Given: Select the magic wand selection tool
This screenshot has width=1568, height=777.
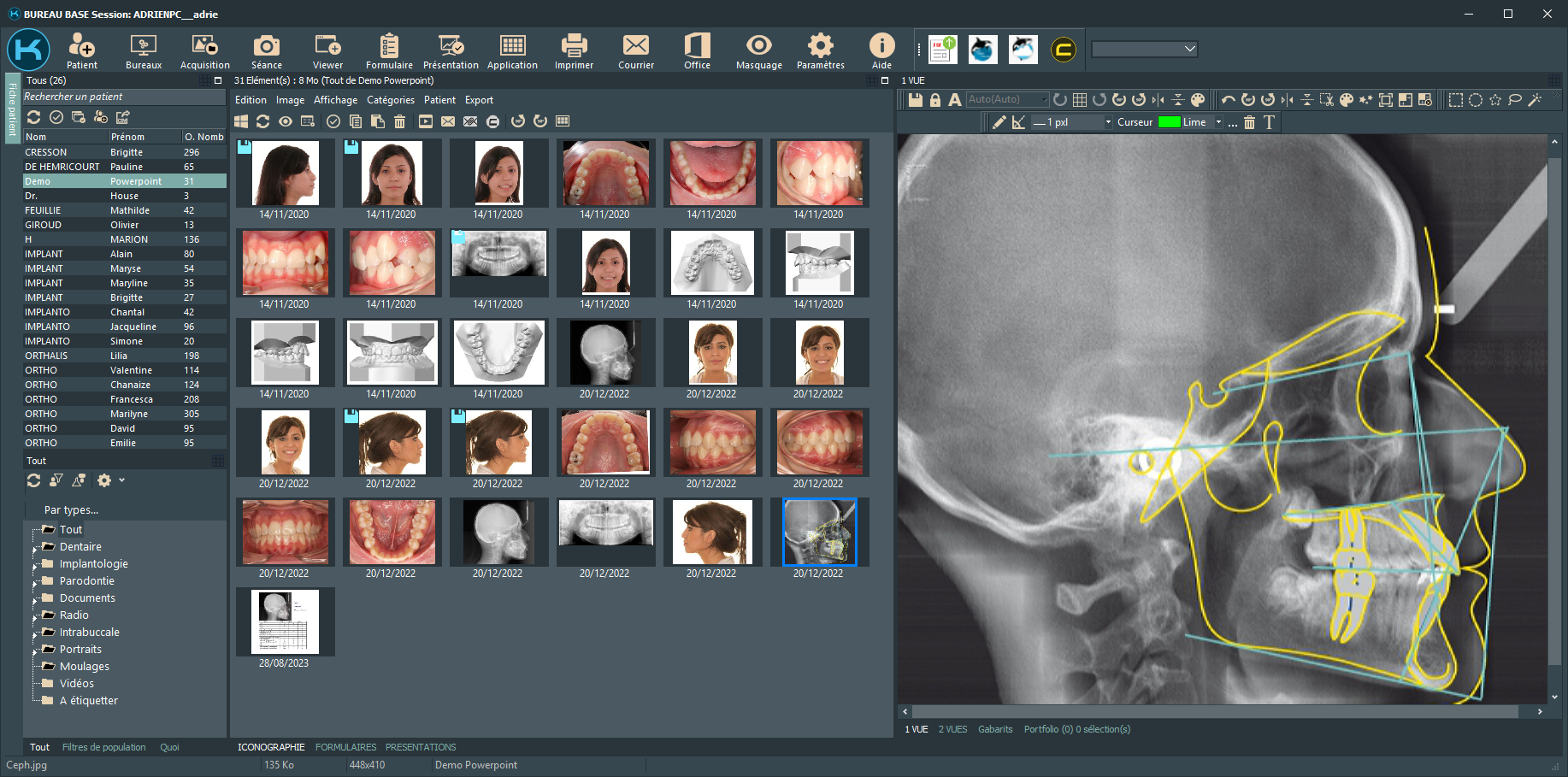Looking at the screenshot, I should tap(1535, 100).
